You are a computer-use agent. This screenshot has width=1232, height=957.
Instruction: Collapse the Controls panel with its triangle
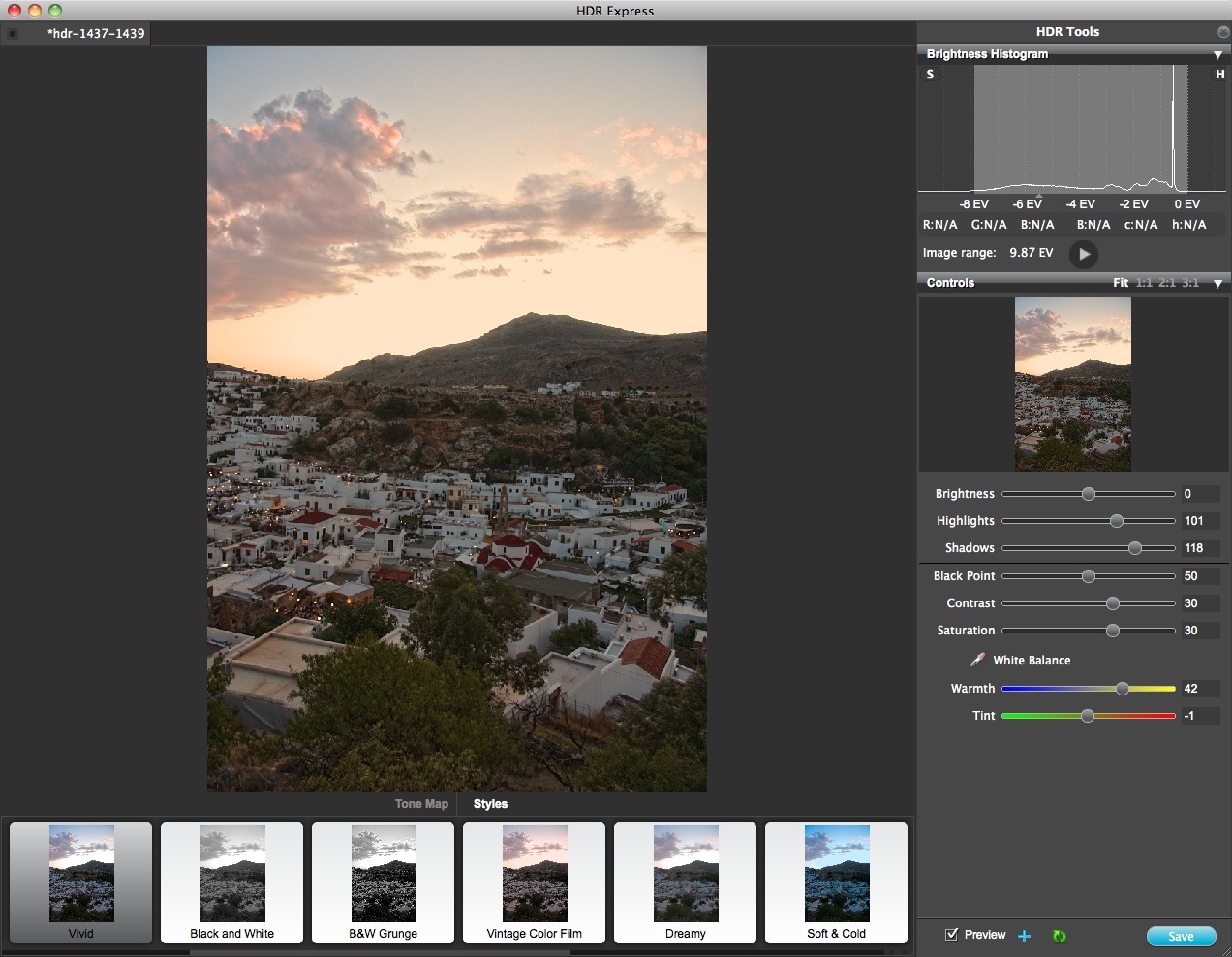[1218, 283]
